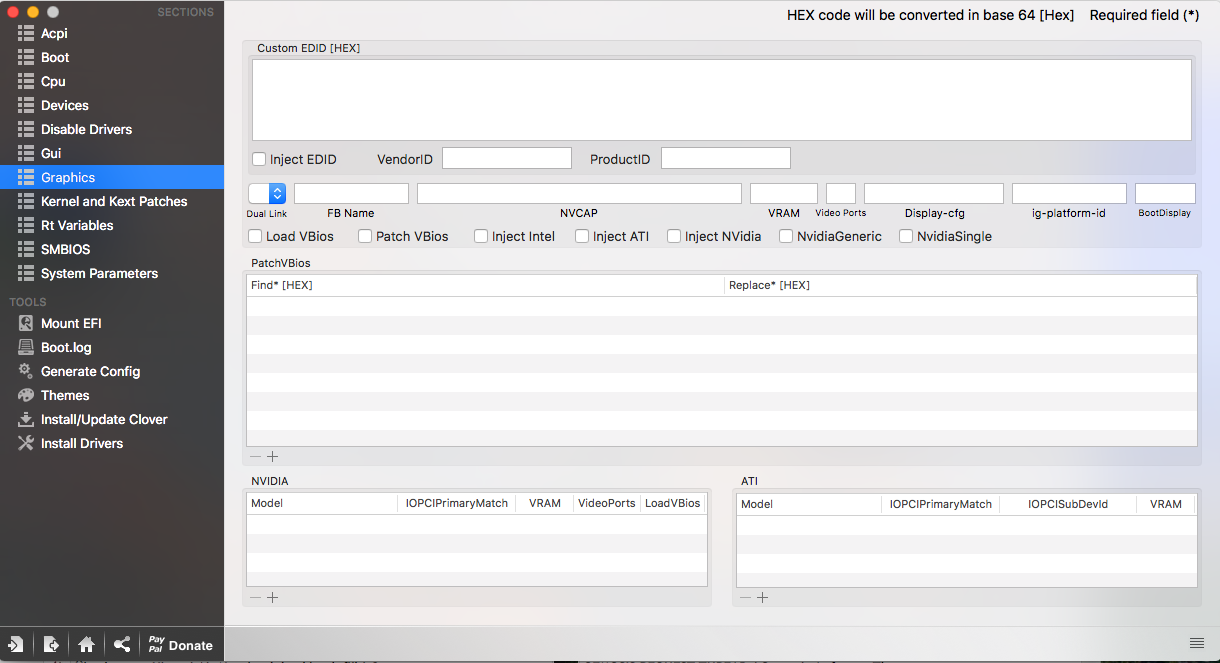This screenshot has height=663, width=1220.
Task: Click the NVIDIA table VRAM column header
Action: (x=545, y=503)
